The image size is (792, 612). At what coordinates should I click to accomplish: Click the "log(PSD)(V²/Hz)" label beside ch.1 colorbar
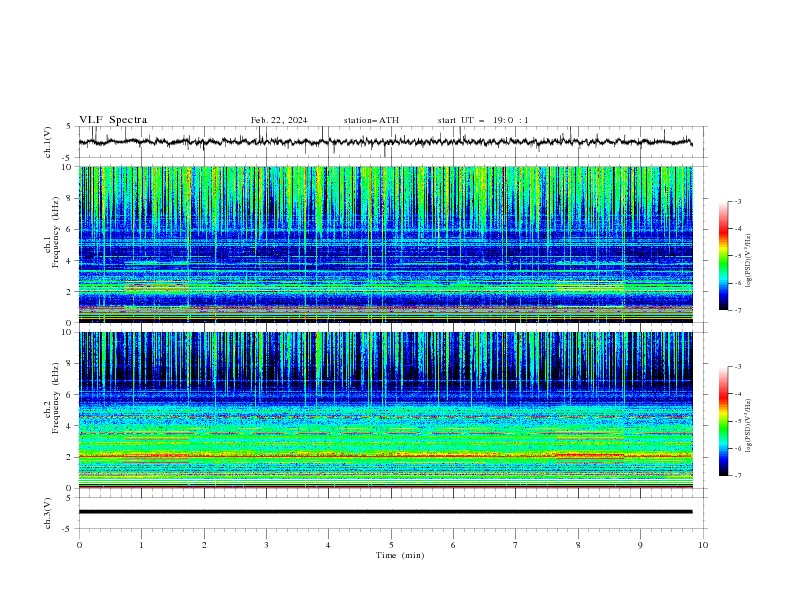tap(749, 261)
